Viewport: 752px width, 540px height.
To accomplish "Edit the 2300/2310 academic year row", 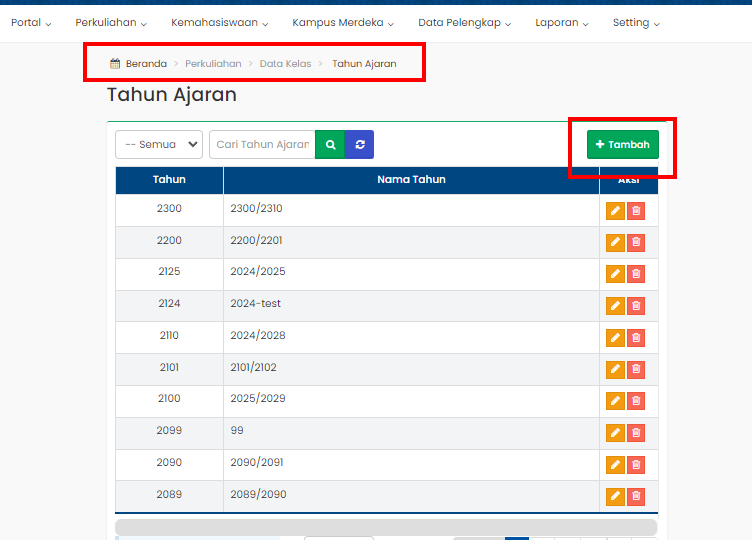I will click(615, 211).
